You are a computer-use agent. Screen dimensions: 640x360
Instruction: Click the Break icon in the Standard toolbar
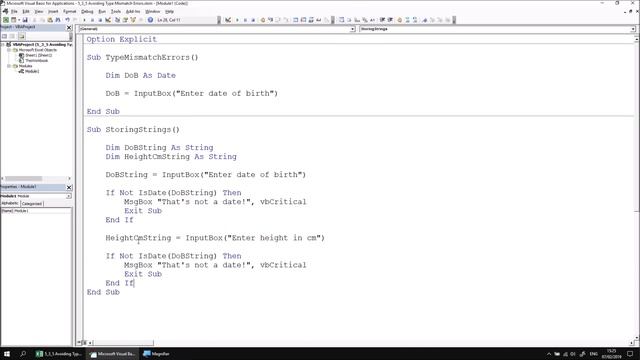92,20
